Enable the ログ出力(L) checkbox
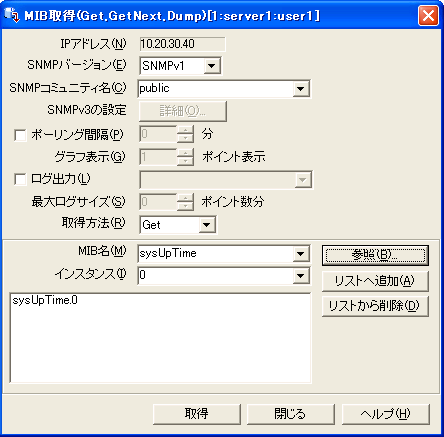This screenshot has width=444, height=437. click(20, 179)
